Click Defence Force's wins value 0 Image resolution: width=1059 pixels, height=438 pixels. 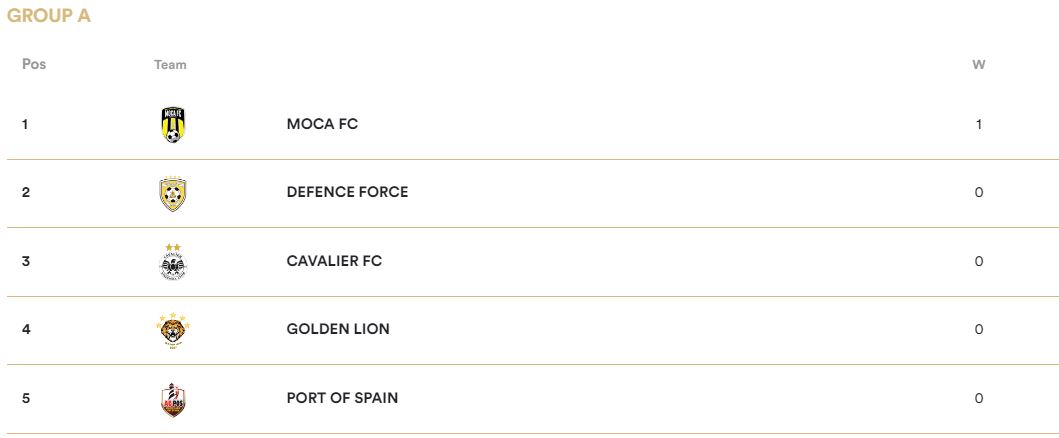pyautogui.click(x=979, y=193)
